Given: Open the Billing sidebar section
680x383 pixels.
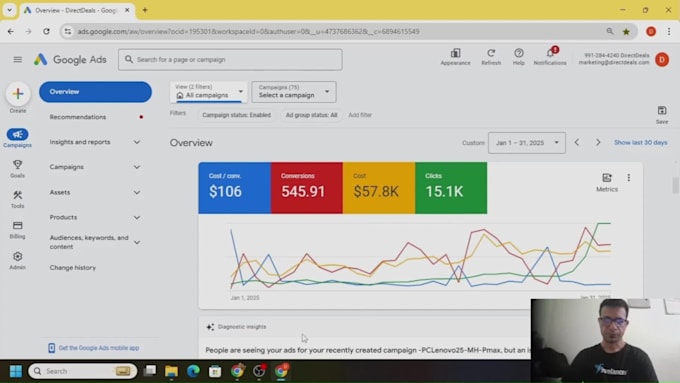Looking at the screenshot, I should pyautogui.click(x=17, y=230).
